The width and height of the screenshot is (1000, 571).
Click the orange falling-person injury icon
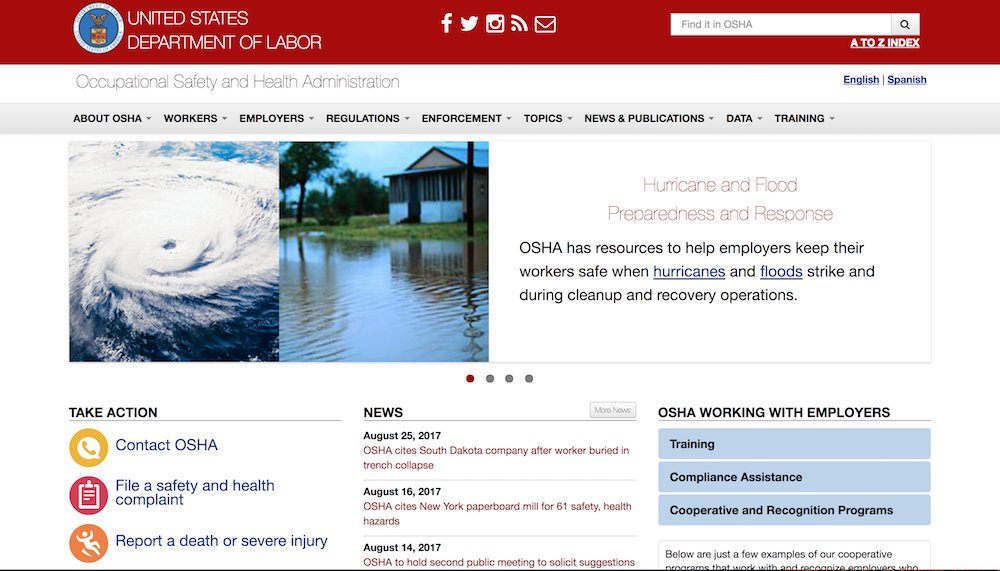(x=89, y=544)
